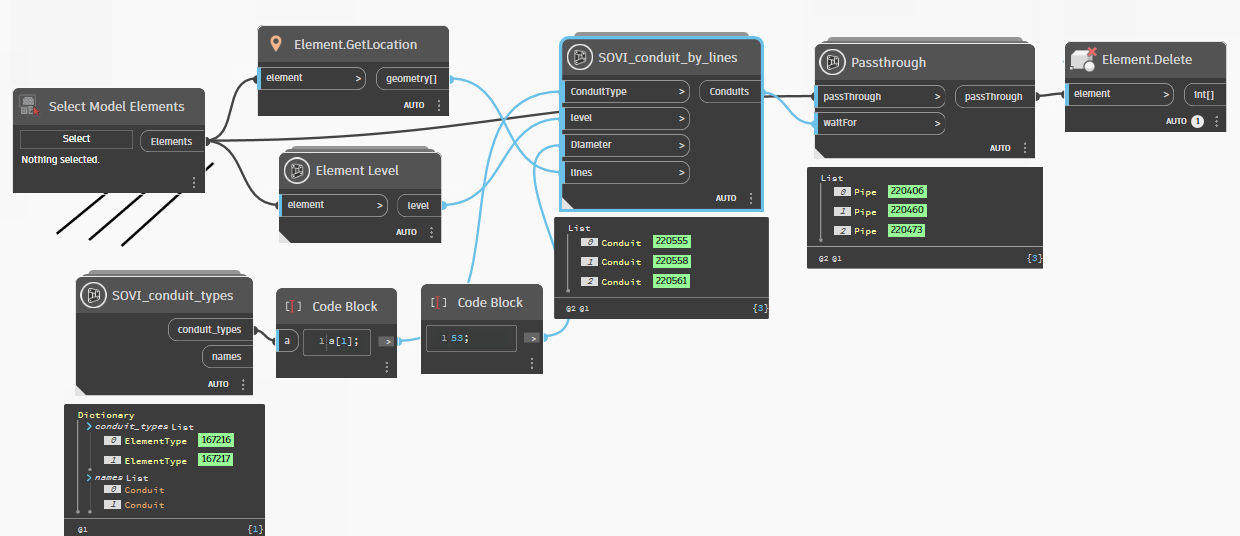The height and width of the screenshot is (536, 1240).
Task: Click Element Level's level output port
Action: pyautogui.click(x=419, y=205)
